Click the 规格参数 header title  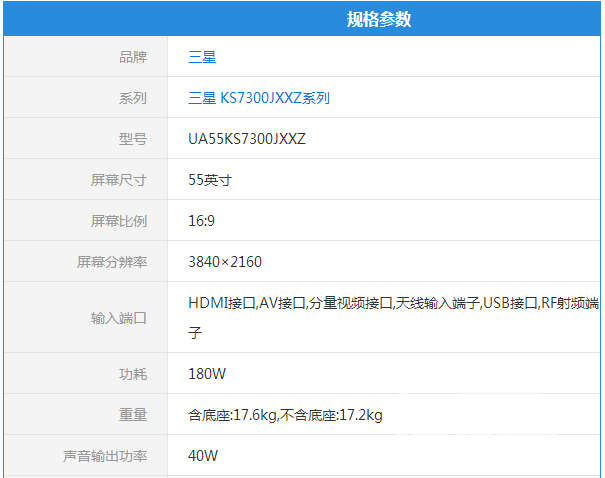point(379,19)
